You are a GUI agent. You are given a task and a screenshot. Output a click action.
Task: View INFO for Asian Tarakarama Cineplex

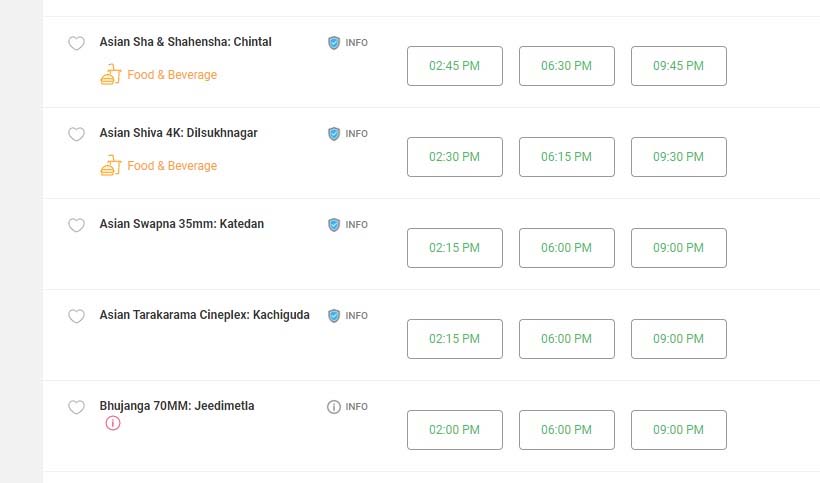[348, 315]
